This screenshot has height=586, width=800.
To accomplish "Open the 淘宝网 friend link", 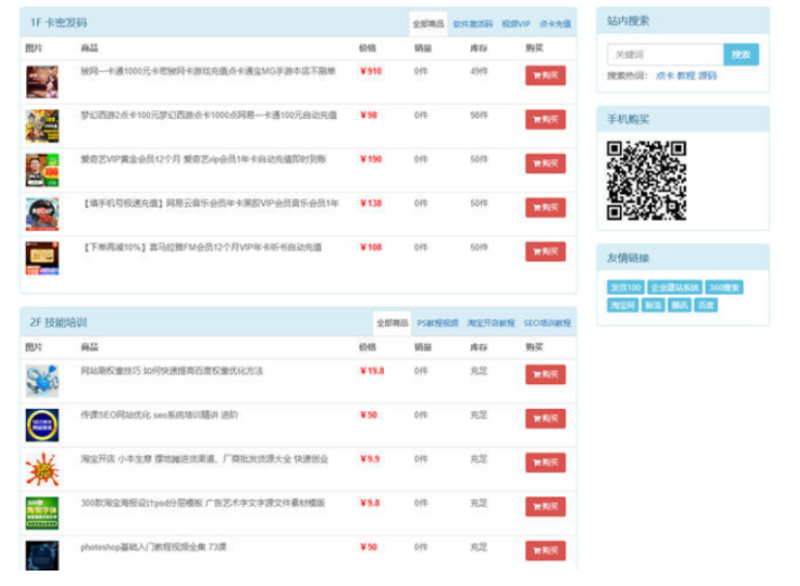I will click(x=622, y=304).
